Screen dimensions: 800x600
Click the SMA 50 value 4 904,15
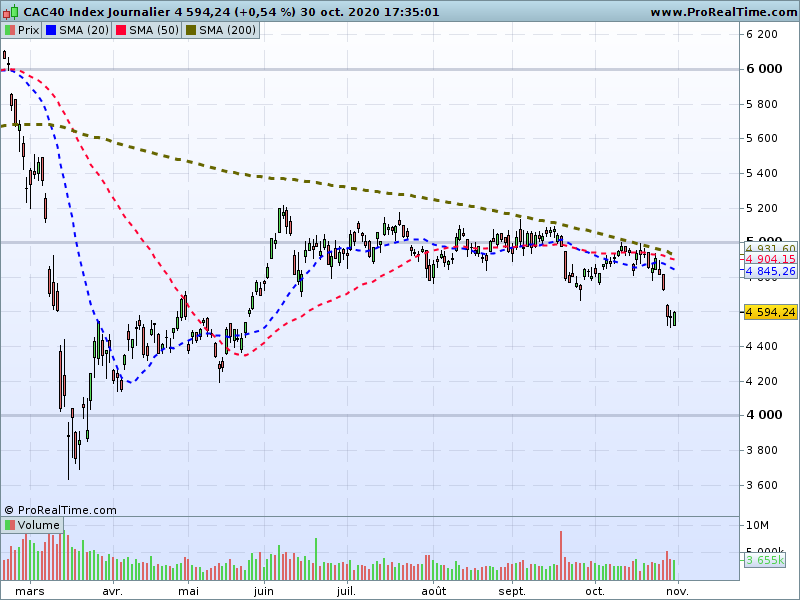770,259
